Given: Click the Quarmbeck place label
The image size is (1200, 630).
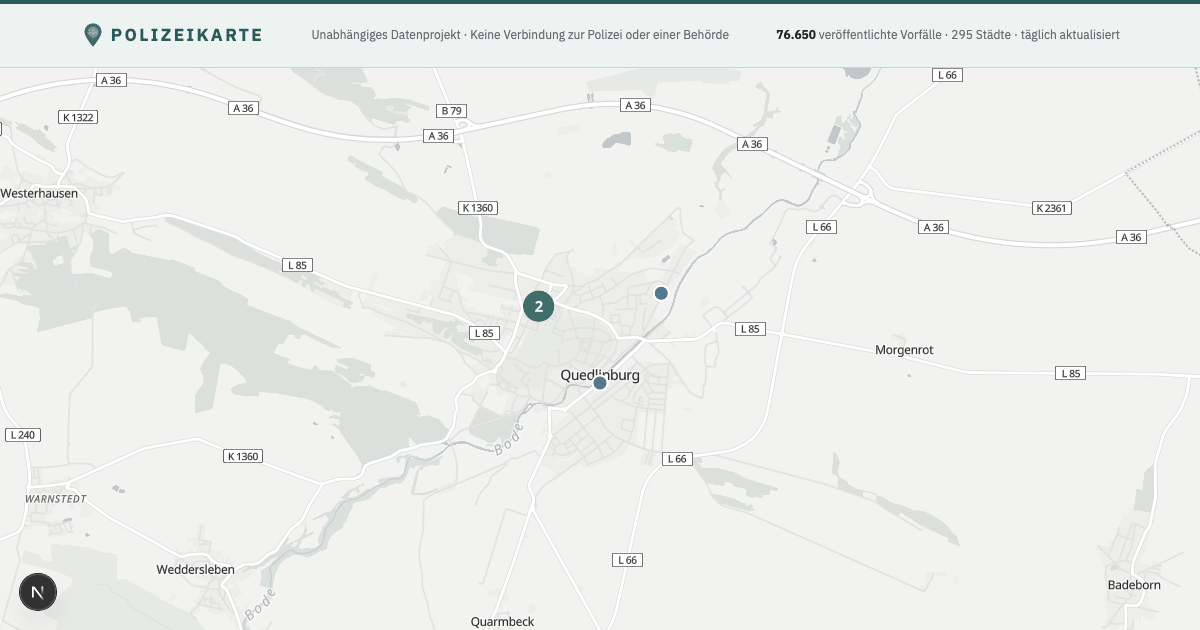Looking at the screenshot, I should pos(502,622).
